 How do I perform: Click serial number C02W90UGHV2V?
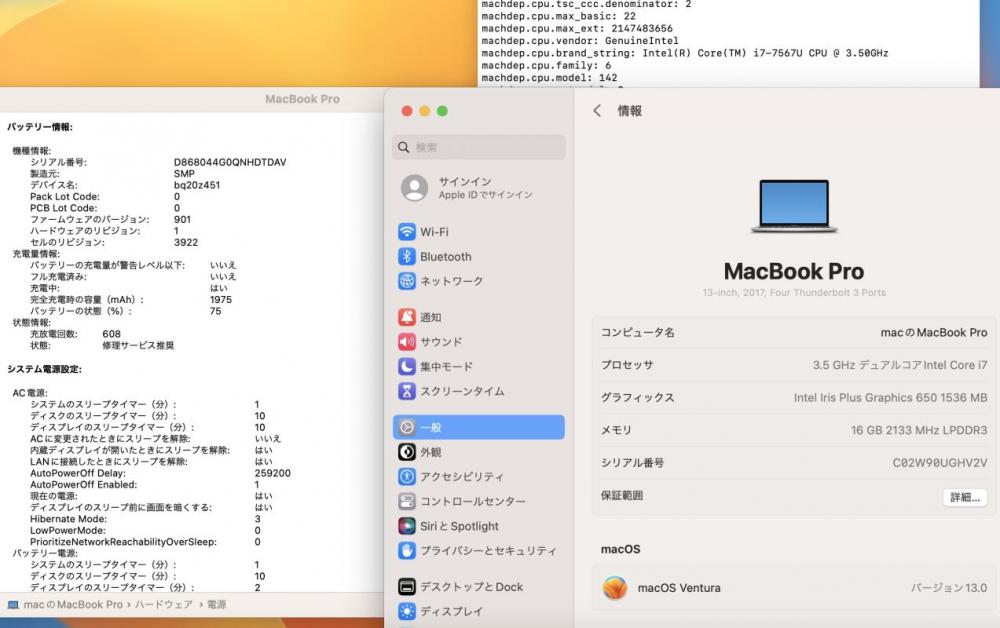(939, 463)
